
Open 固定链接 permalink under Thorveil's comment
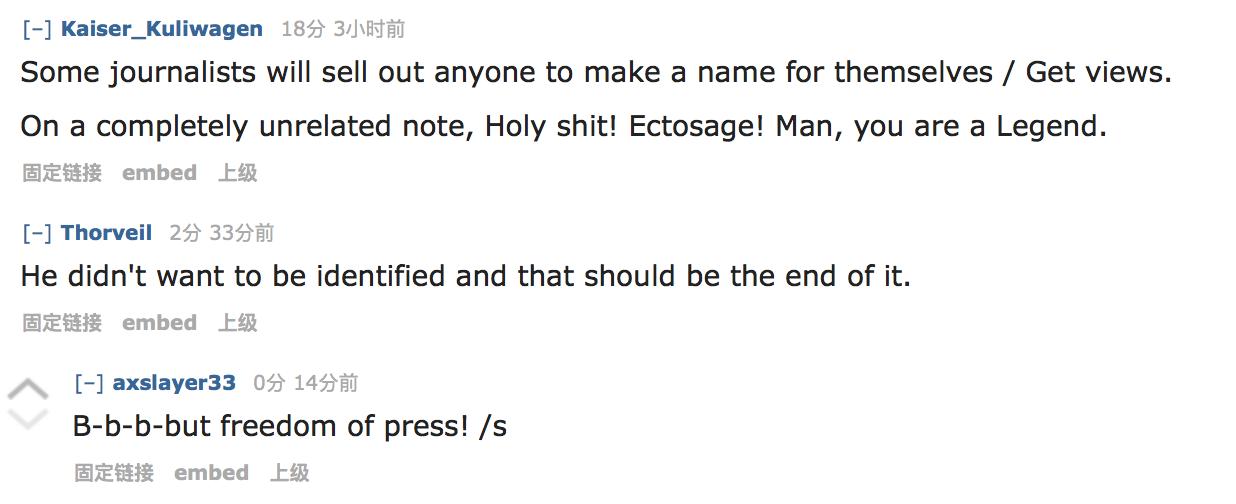(x=62, y=323)
